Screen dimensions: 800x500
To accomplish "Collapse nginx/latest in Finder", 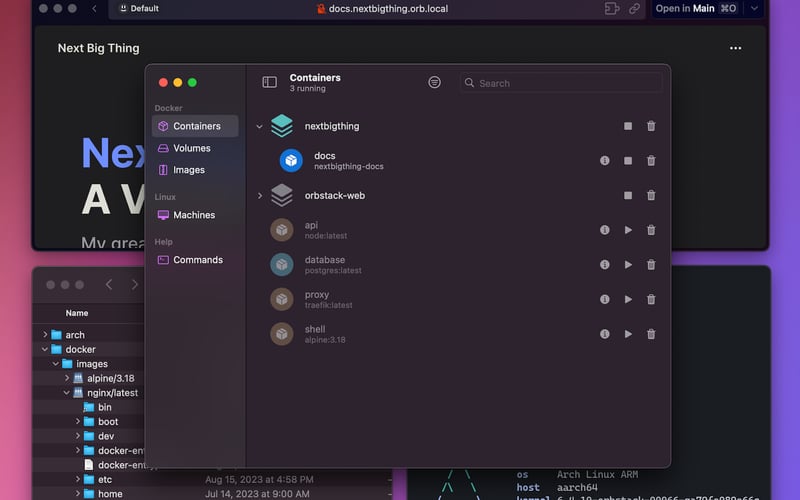I will (x=67, y=393).
